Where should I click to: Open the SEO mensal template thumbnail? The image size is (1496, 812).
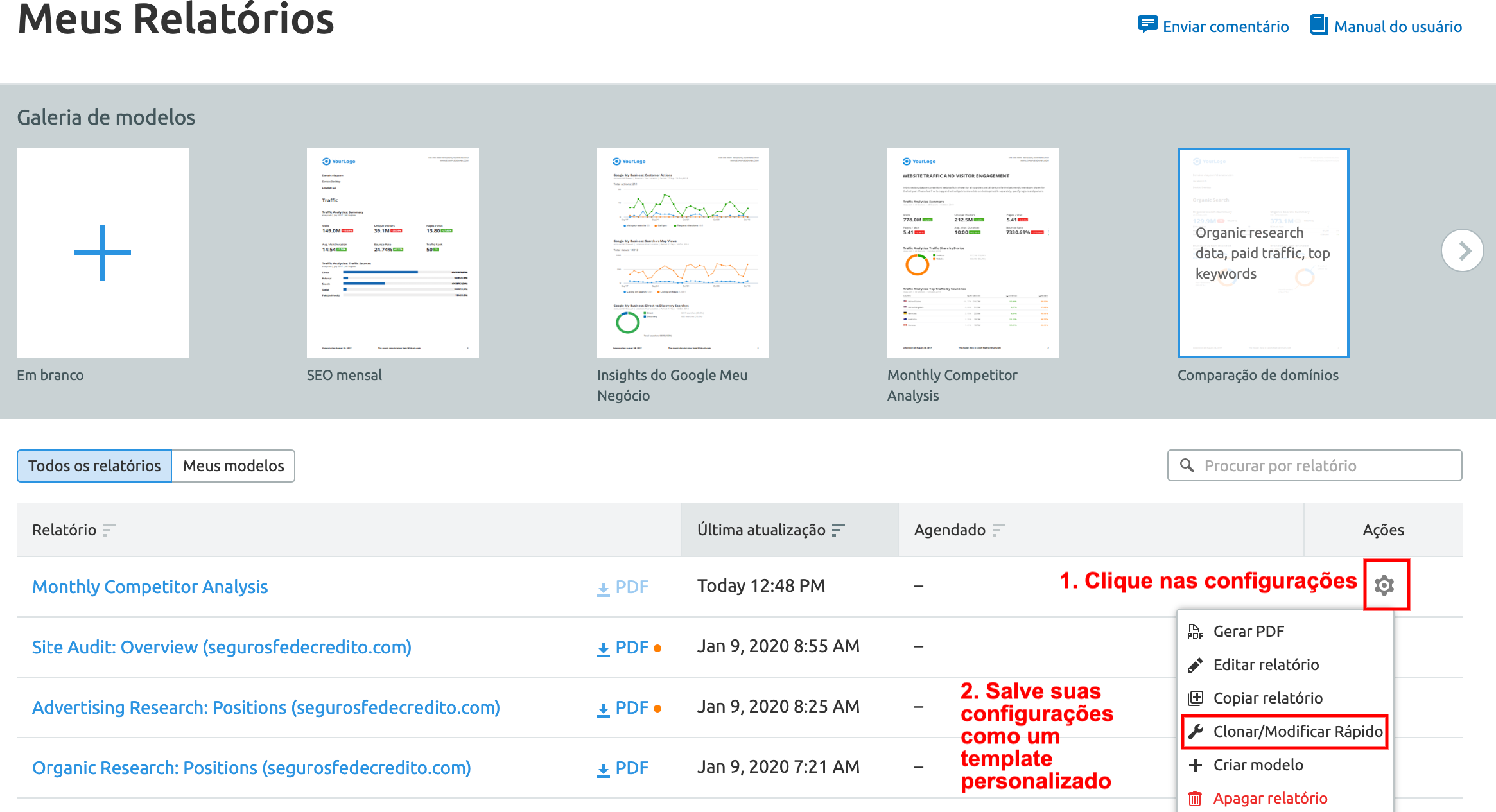[x=392, y=252]
